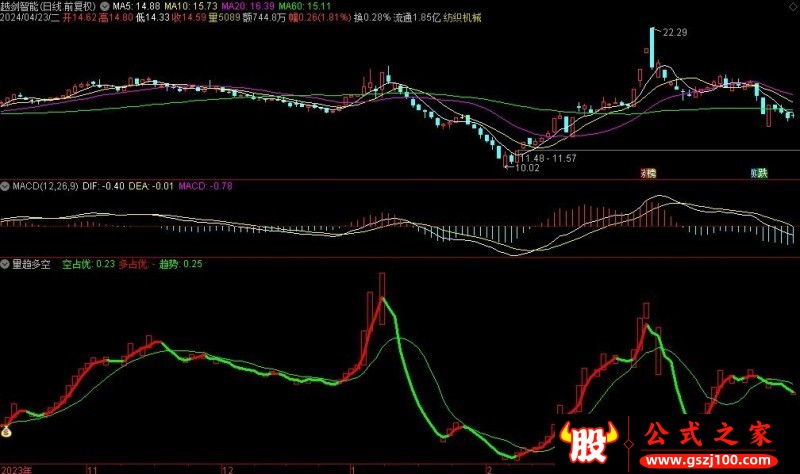Click the month 11 time axis marker
This screenshot has height=474, width=800.
pyautogui.click(x=92, y=469)
